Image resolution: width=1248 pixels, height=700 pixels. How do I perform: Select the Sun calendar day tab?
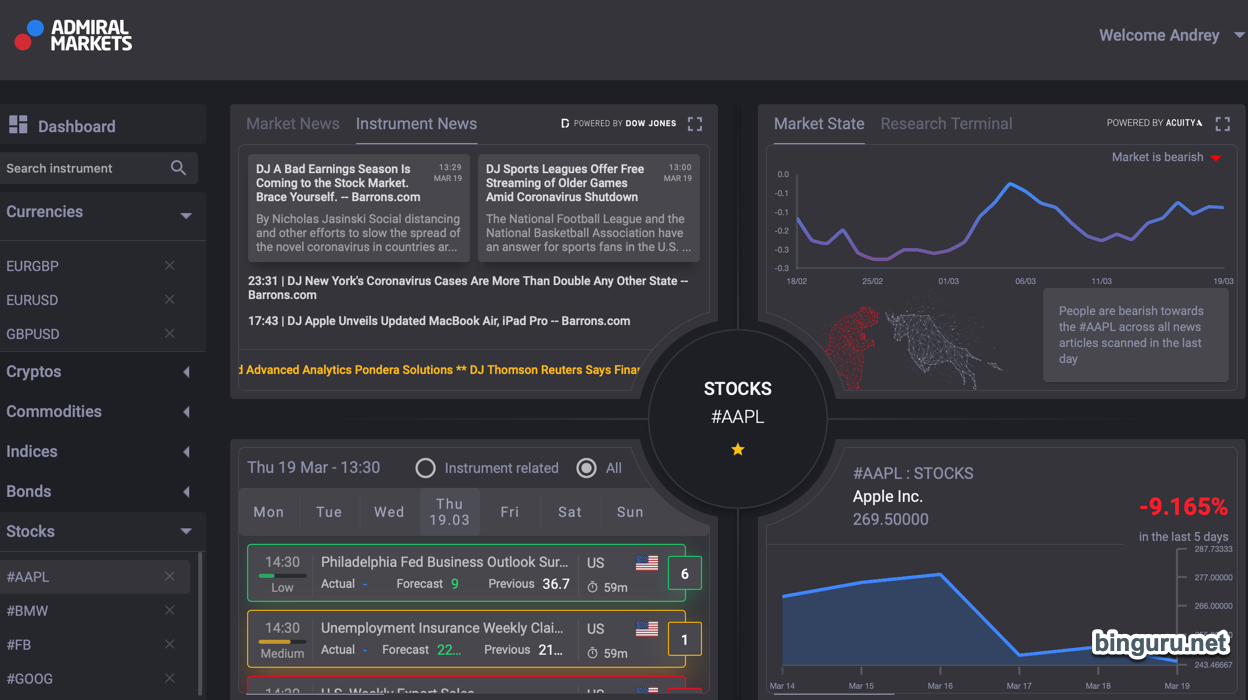point(630,512)
